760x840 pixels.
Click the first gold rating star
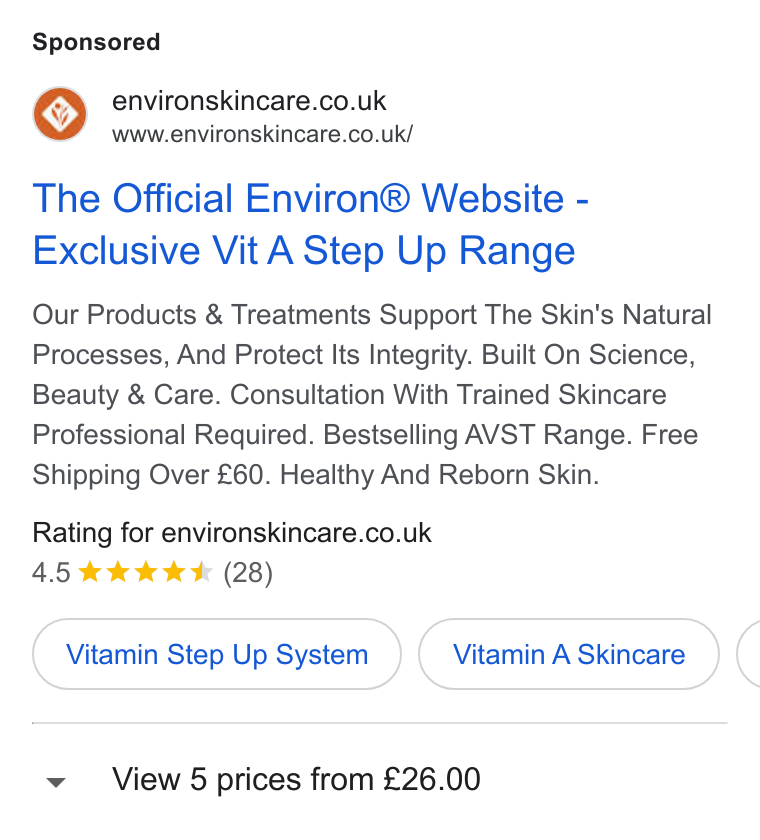[x=89, y=572]
